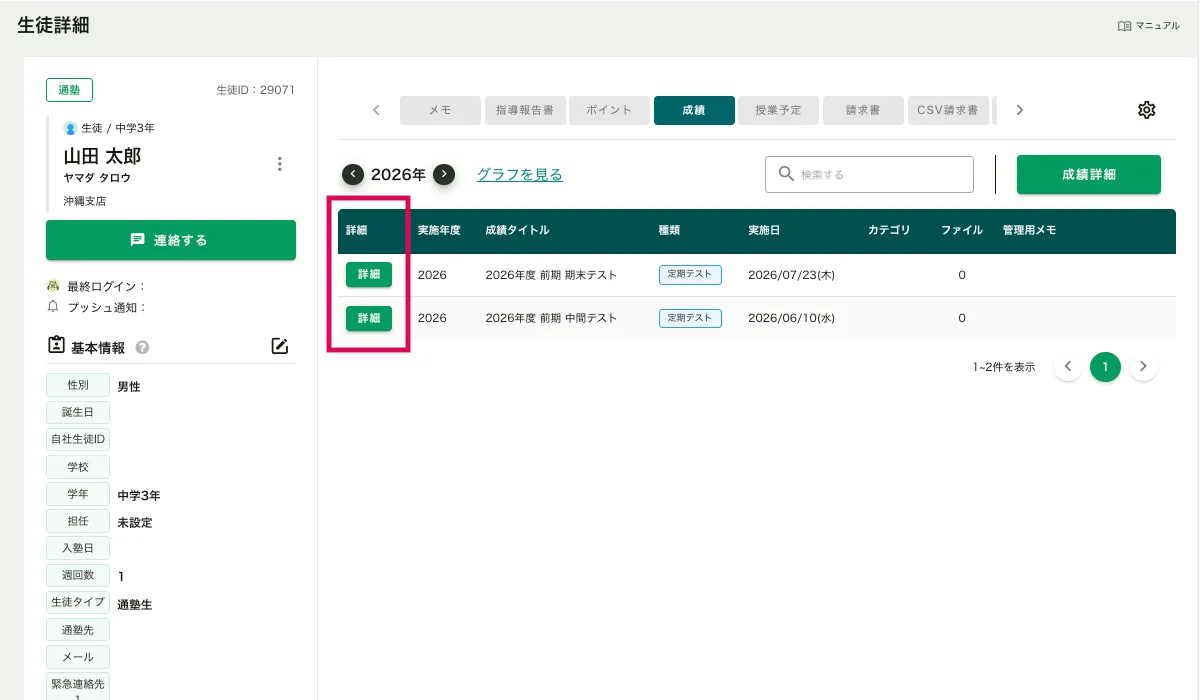Image resolution: width=1200 pixels, height=700 pixels.
Task: Click the help question mark next to 基本情報
Action: [142, 348]
